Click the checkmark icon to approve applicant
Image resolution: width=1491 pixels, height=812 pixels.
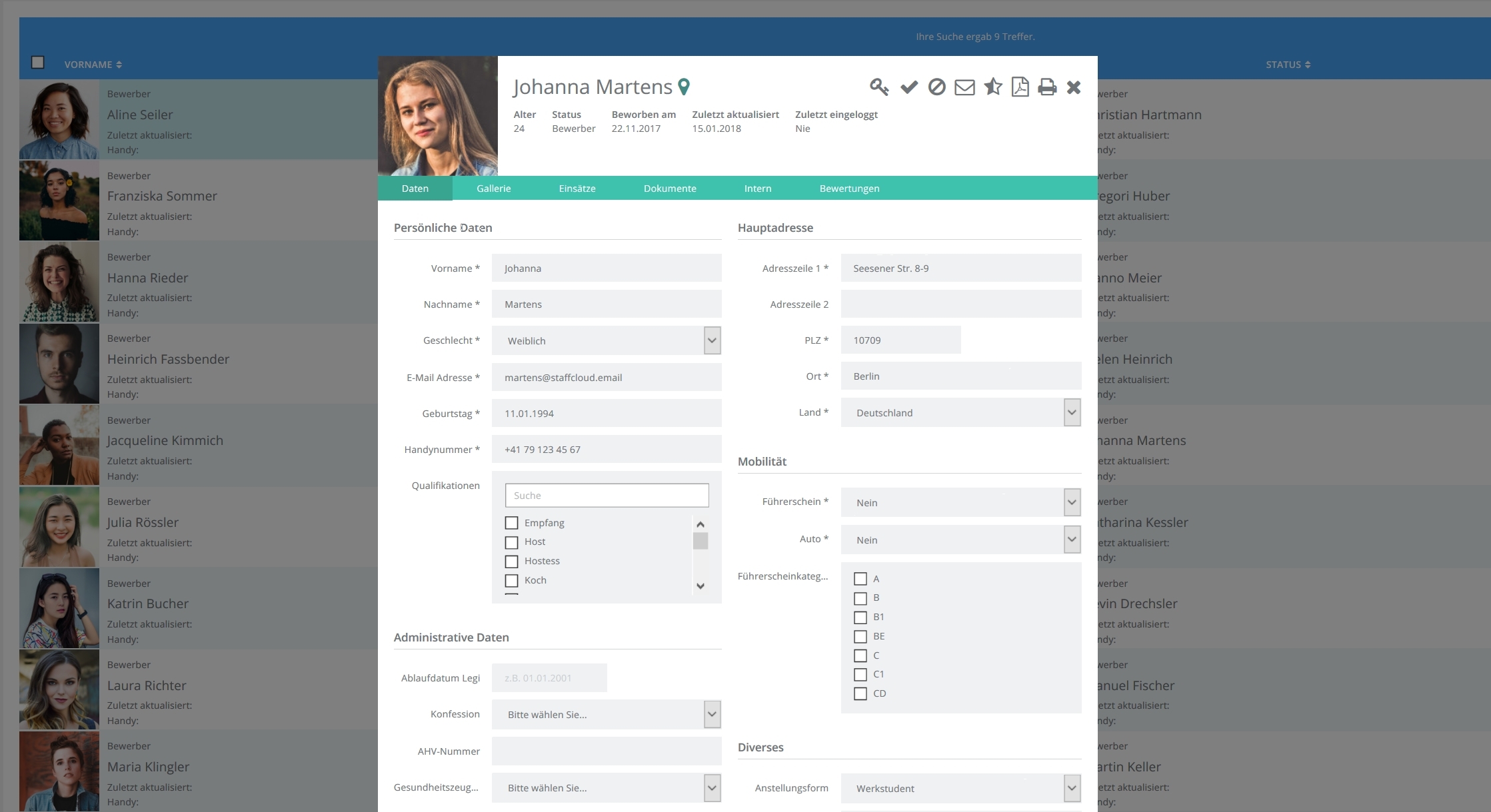(x=908, y=87)
